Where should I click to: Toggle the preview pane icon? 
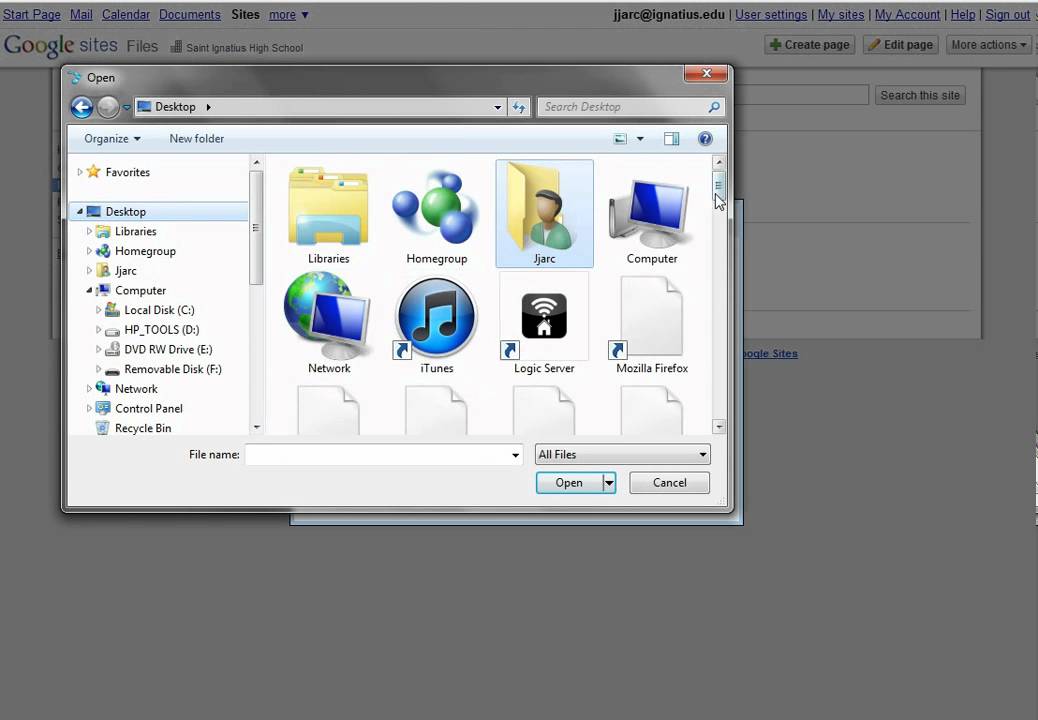pos(671,138)
